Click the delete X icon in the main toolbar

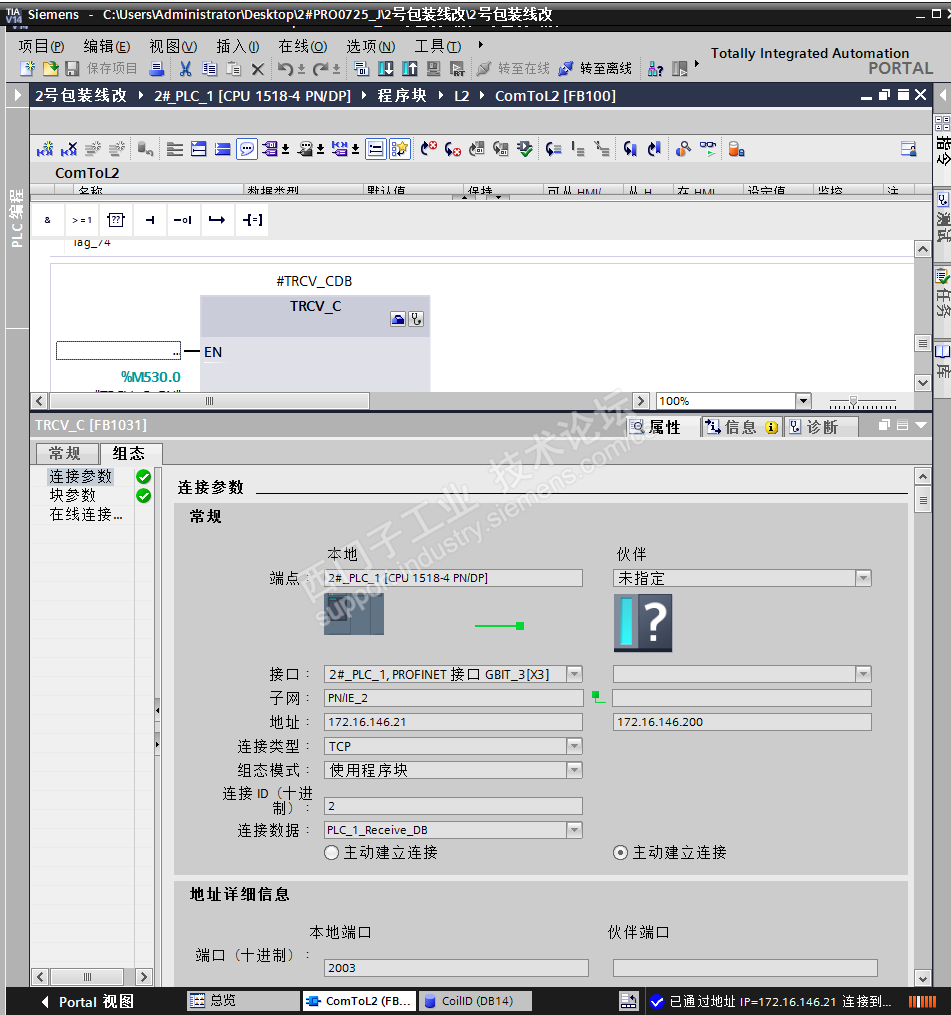(x=258, y=69)
